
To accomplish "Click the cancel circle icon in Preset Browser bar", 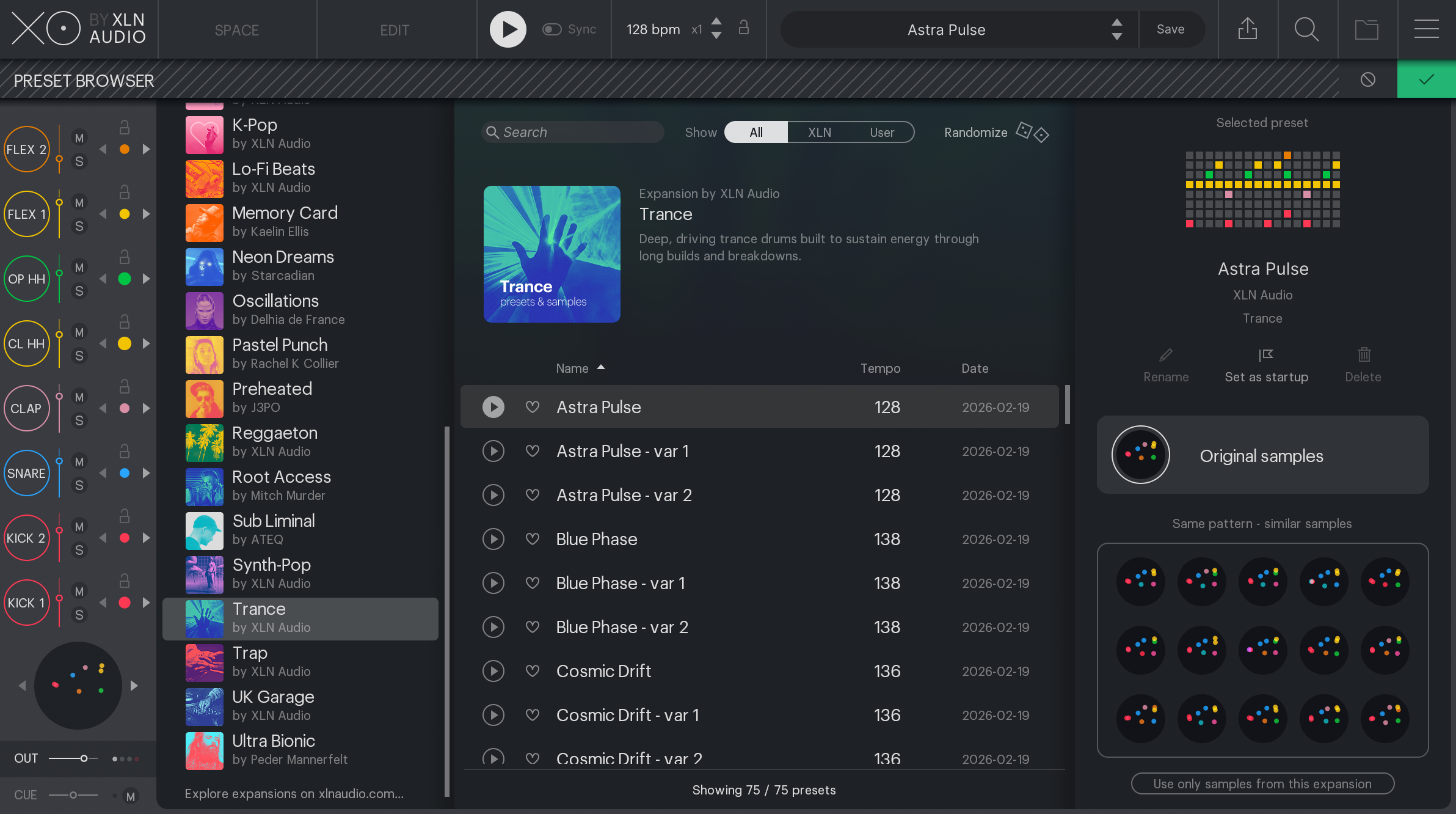I will [1368, 79].
